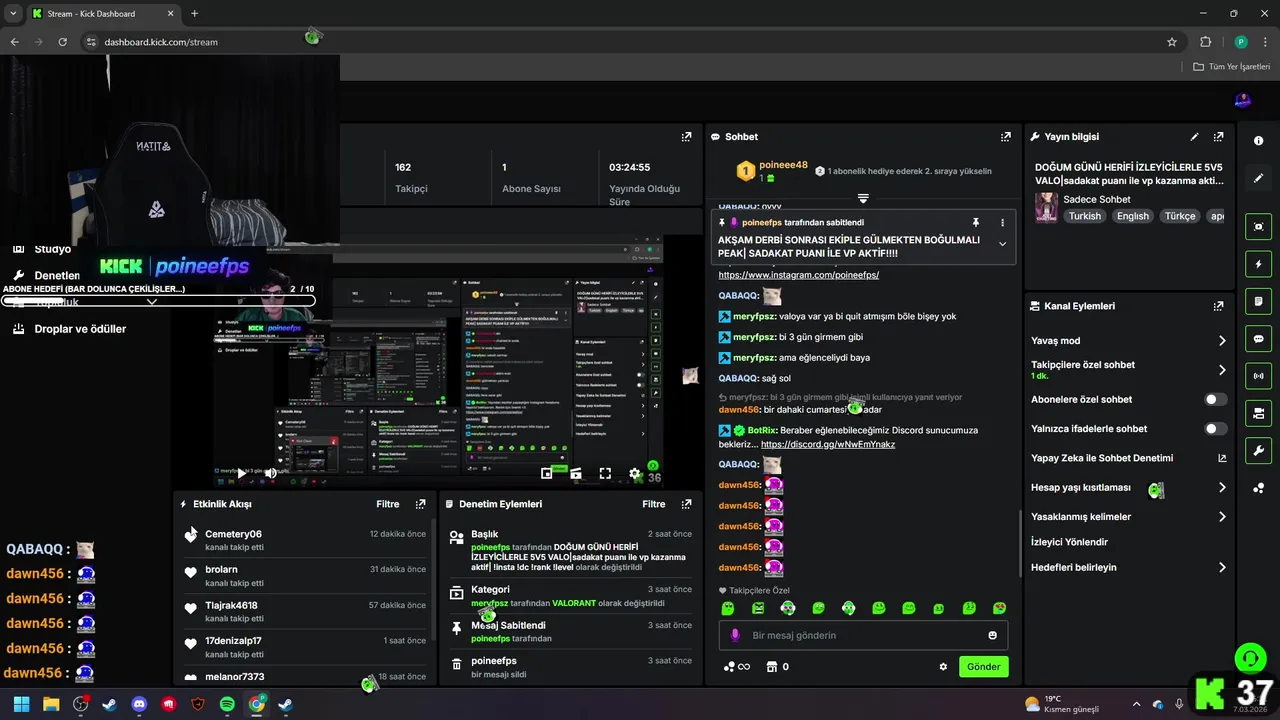The width and height of the screenshot is (1280, 720).
Task: Open Spotify from the taskbar
Action: (x=227, y=704)
